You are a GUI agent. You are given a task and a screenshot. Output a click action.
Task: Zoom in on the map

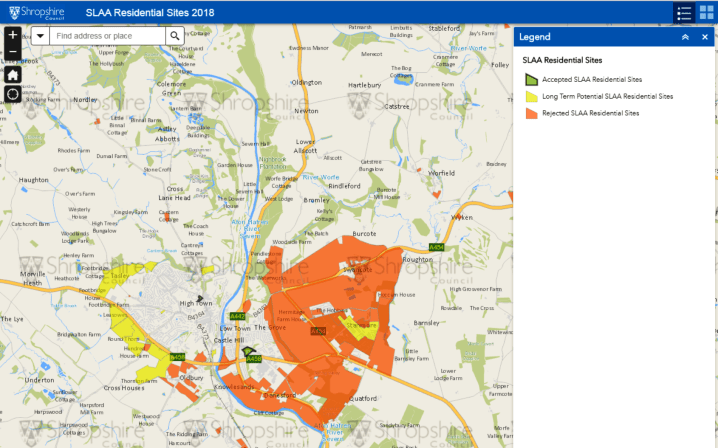12,35
